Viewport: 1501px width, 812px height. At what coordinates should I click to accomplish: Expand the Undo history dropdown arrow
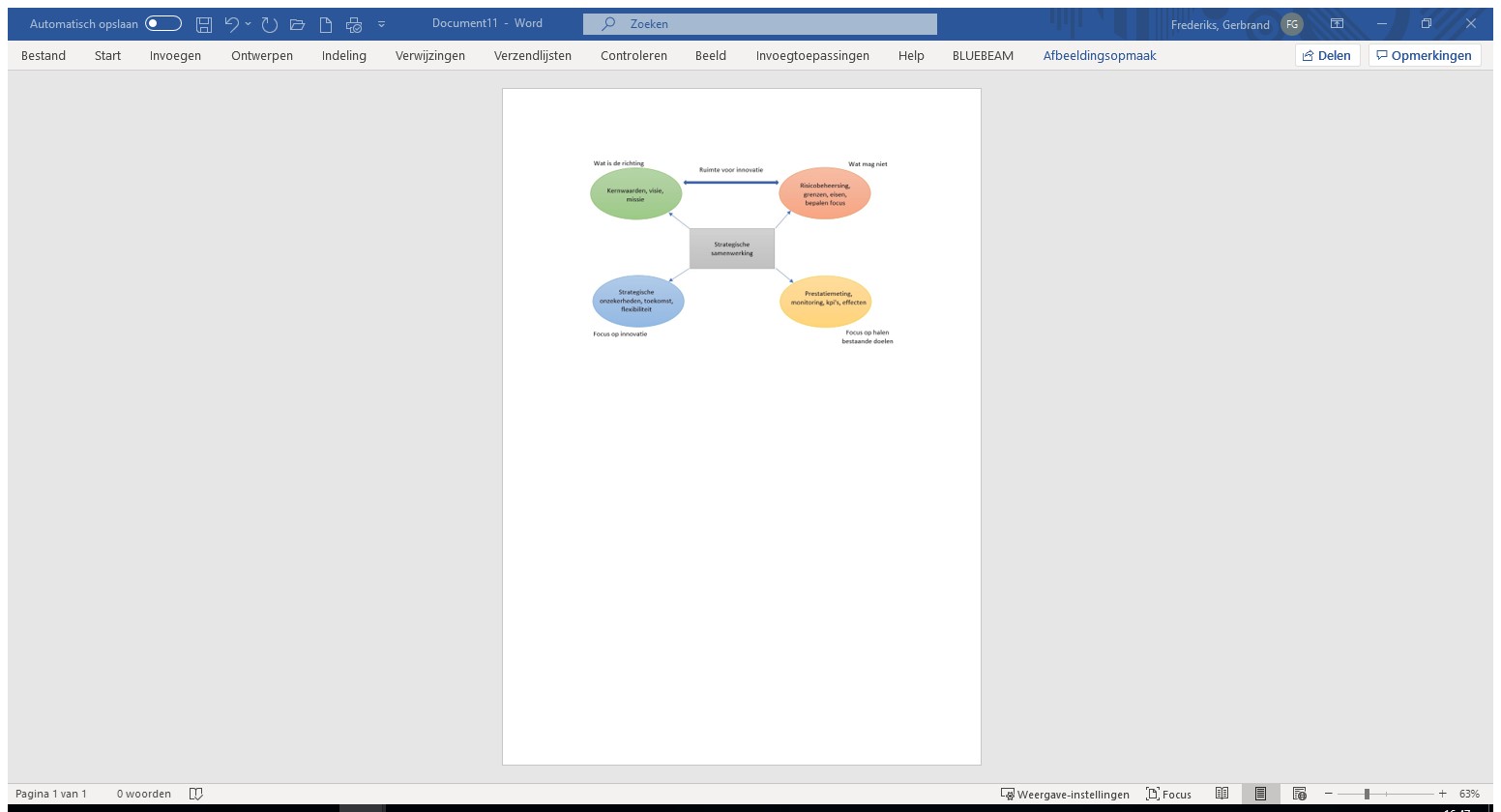click(249, 24)
